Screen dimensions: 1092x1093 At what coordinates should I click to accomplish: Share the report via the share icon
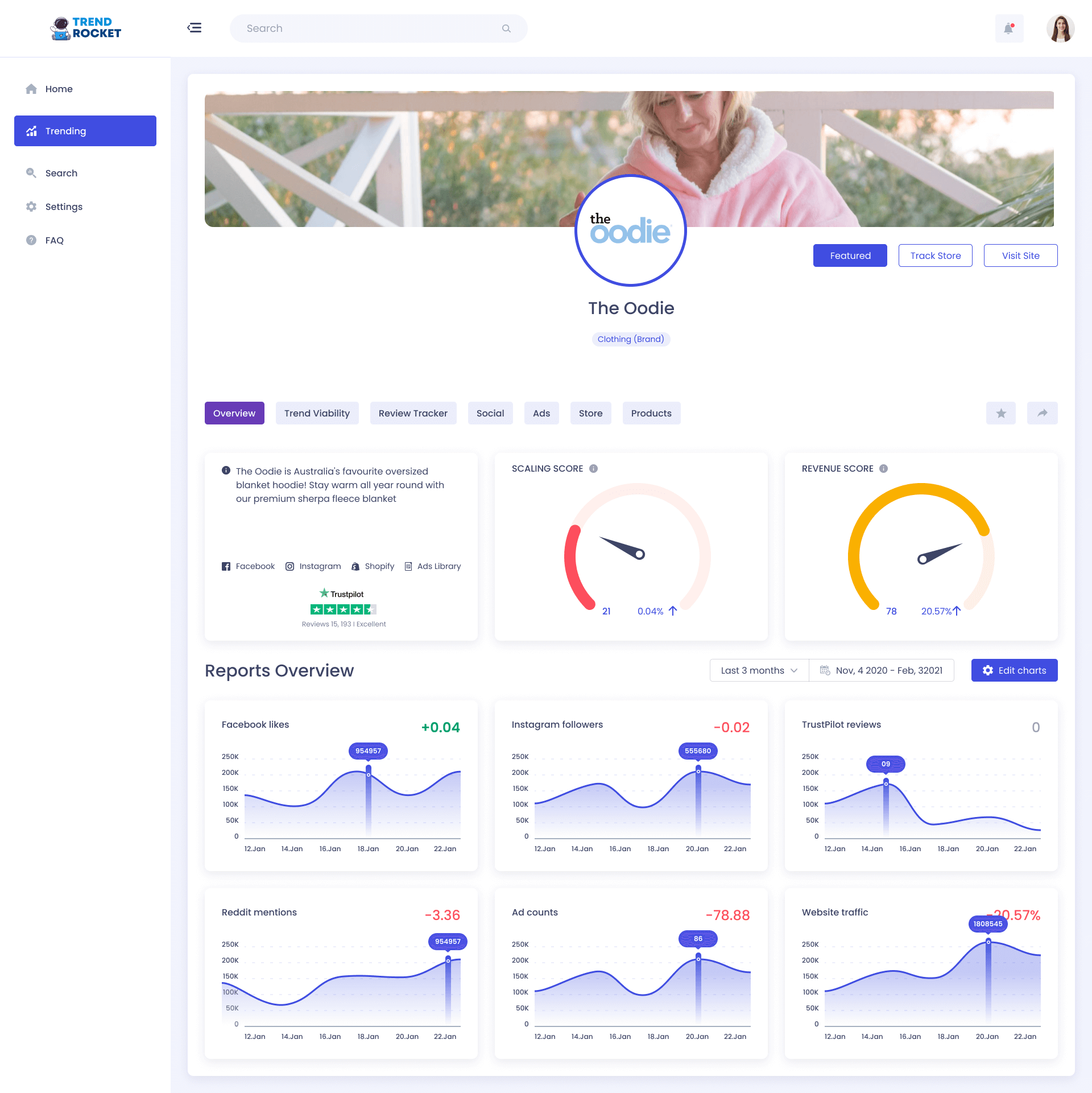pos(1042,413)
